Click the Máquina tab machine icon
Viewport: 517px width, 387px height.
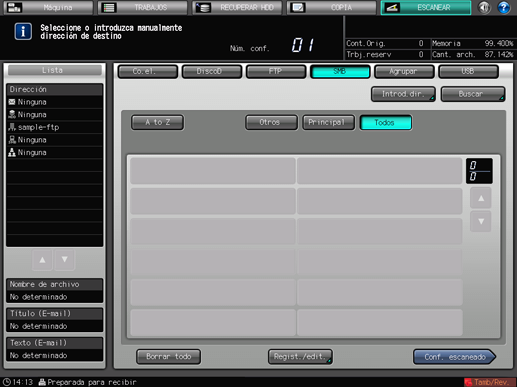pos(14,7)
